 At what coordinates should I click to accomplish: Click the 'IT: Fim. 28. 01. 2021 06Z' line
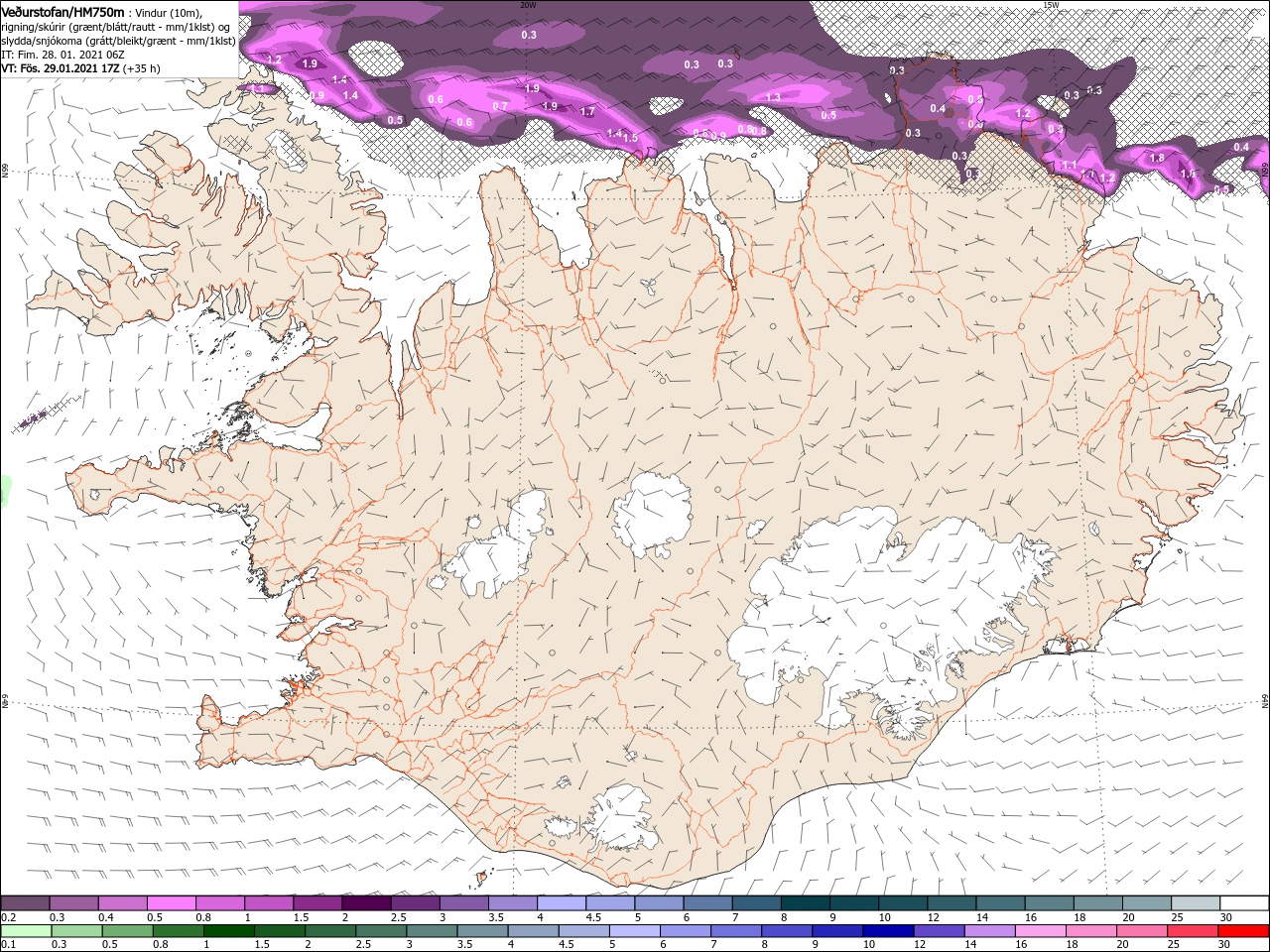coord(63,55)
